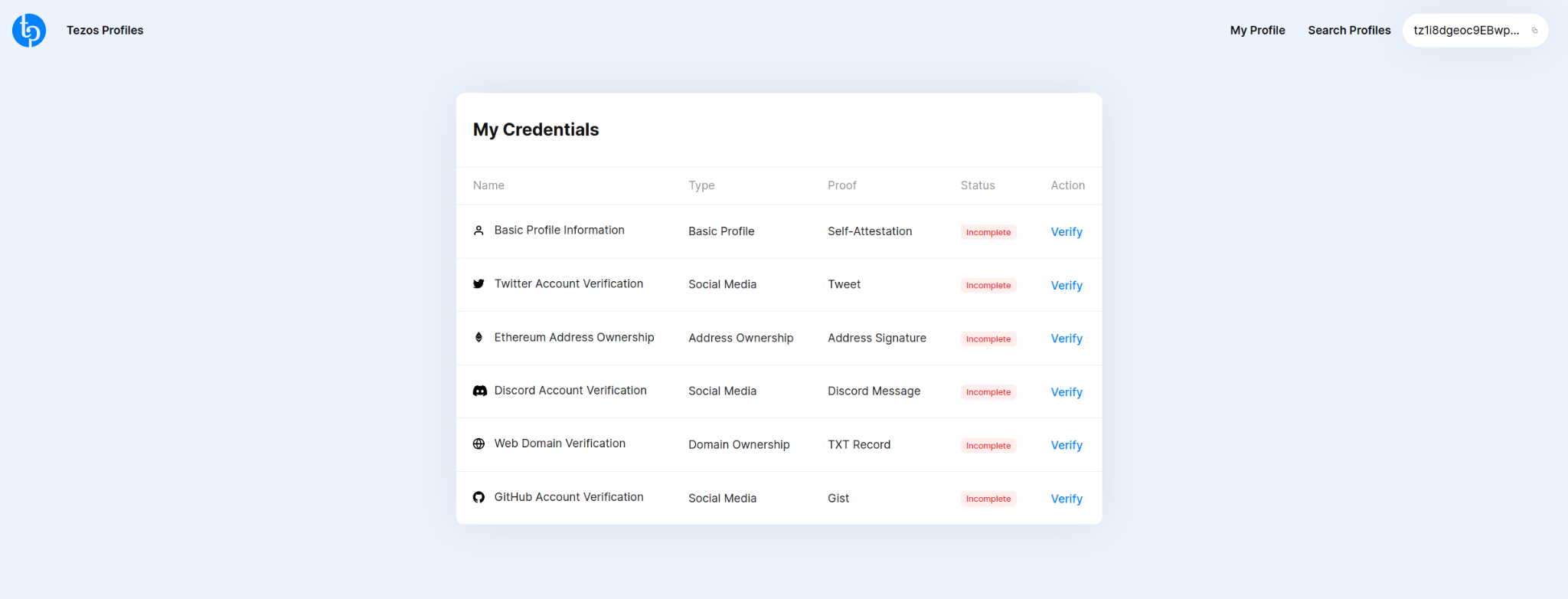Click the 'Gist' proof cell
The height and width of the screenshot is (599, 1568).
tap(838, 498)
